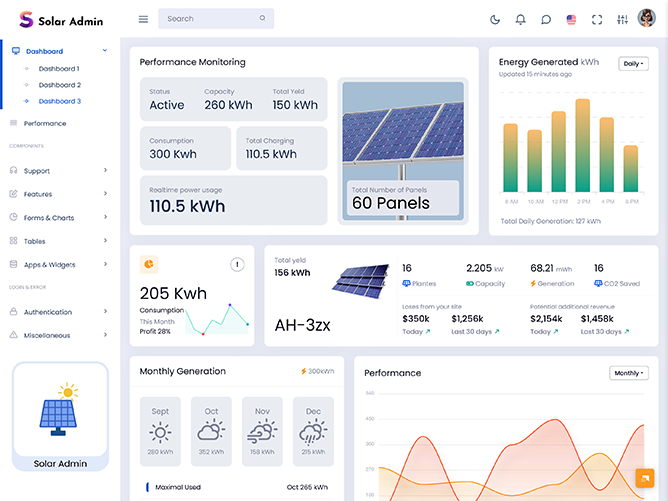Open the settings sliders panel icon
668x501 pixels.
pos(623,19)
